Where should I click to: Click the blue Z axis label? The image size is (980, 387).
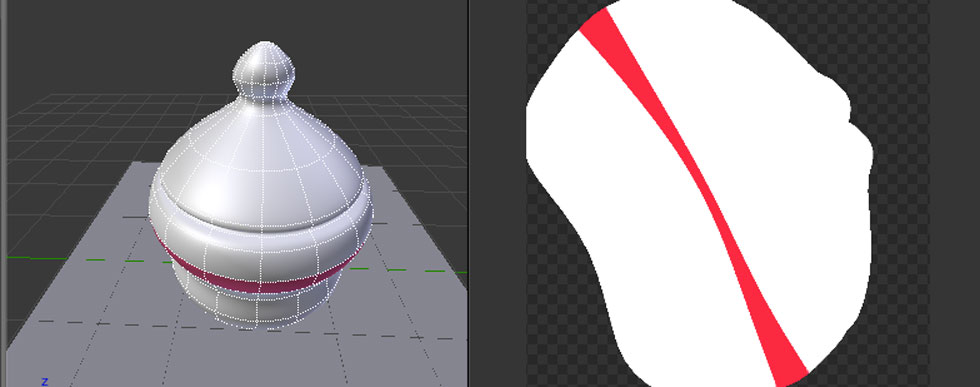click(44, 381)
